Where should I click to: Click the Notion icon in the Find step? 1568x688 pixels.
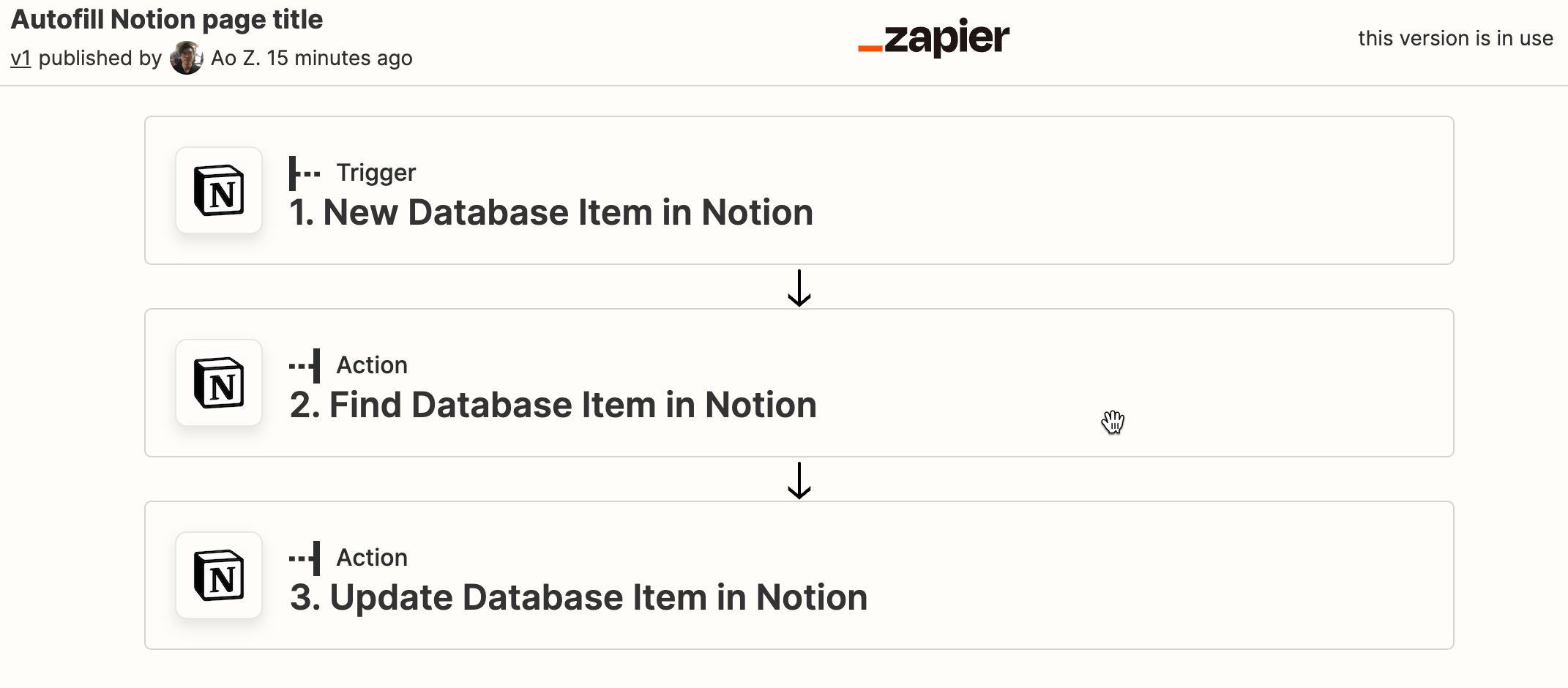pyautogui.click(x=219, y=383)
